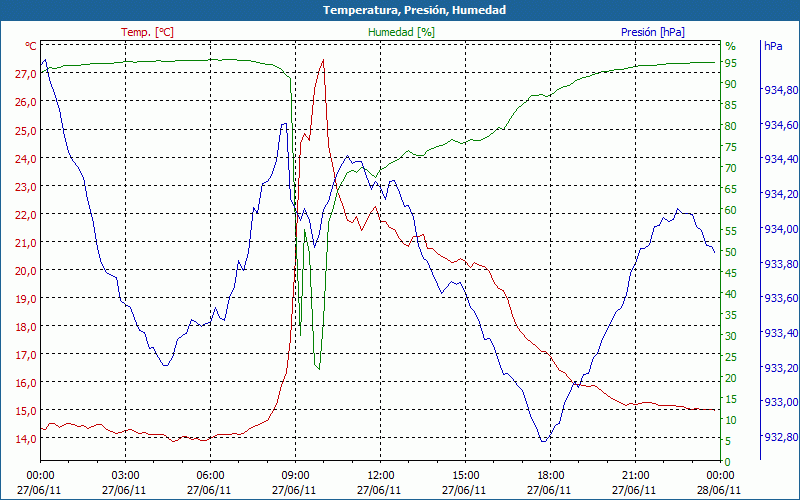
Task: Click humidity axis value '40'
Action: click(731, 294)
